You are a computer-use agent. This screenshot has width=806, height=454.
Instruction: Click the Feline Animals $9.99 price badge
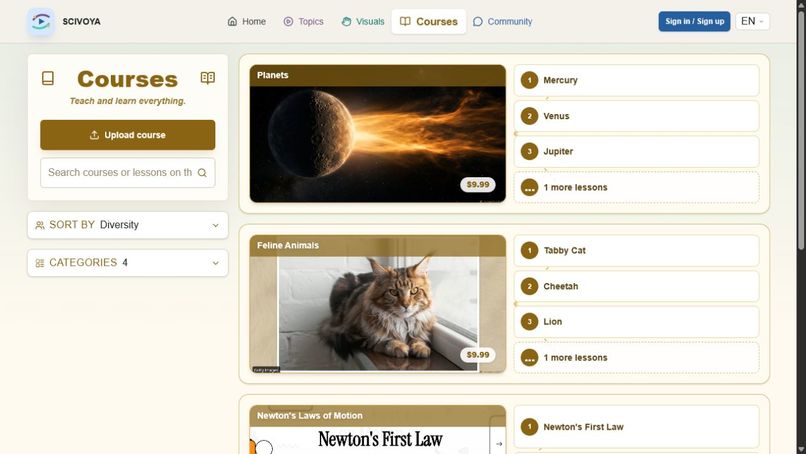point(478,355)
